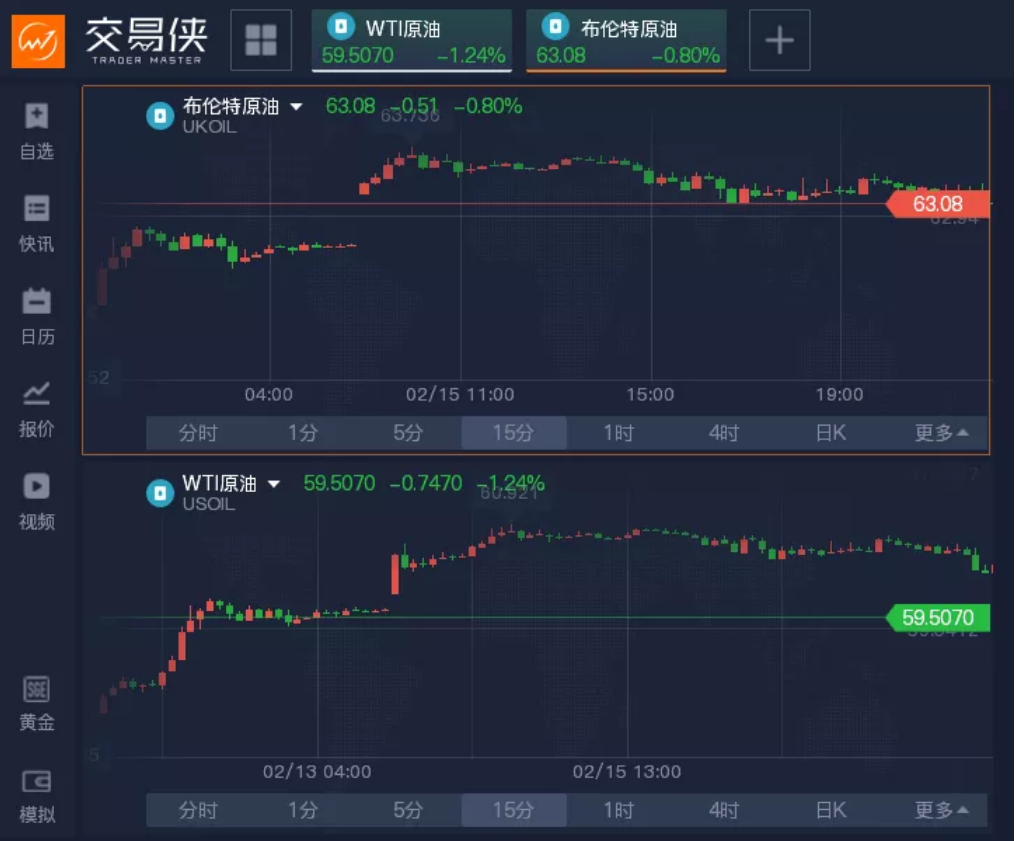Select 1时 timeframe in the upper chart
The image size is (1017, 841).
click(618, 433)
